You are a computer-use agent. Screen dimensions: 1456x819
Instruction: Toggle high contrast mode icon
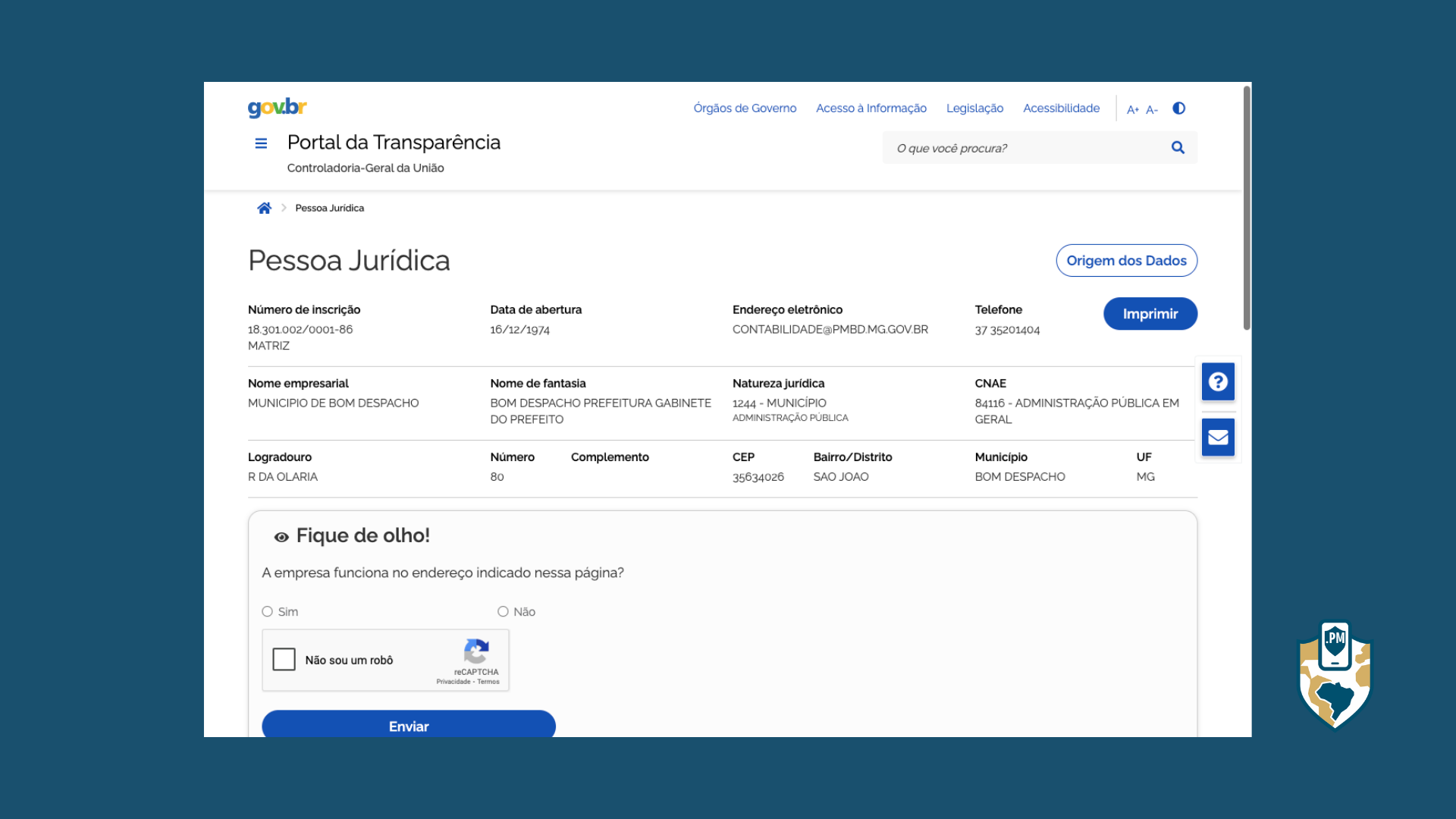[1178, 108]
